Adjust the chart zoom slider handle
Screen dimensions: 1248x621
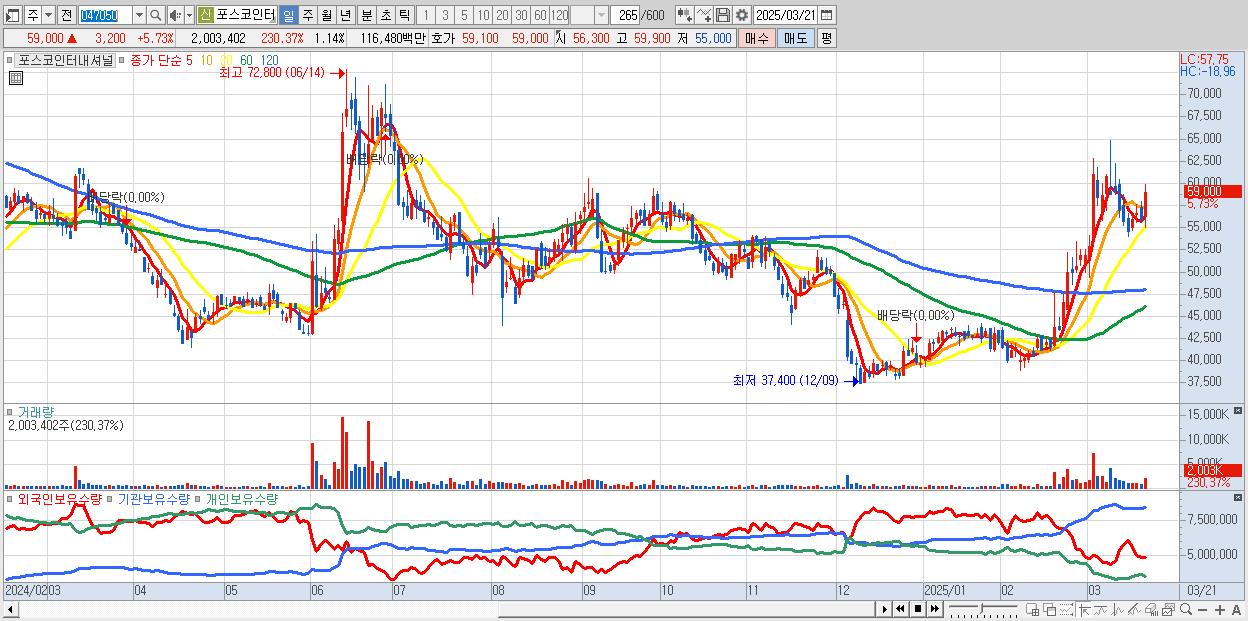981,609
